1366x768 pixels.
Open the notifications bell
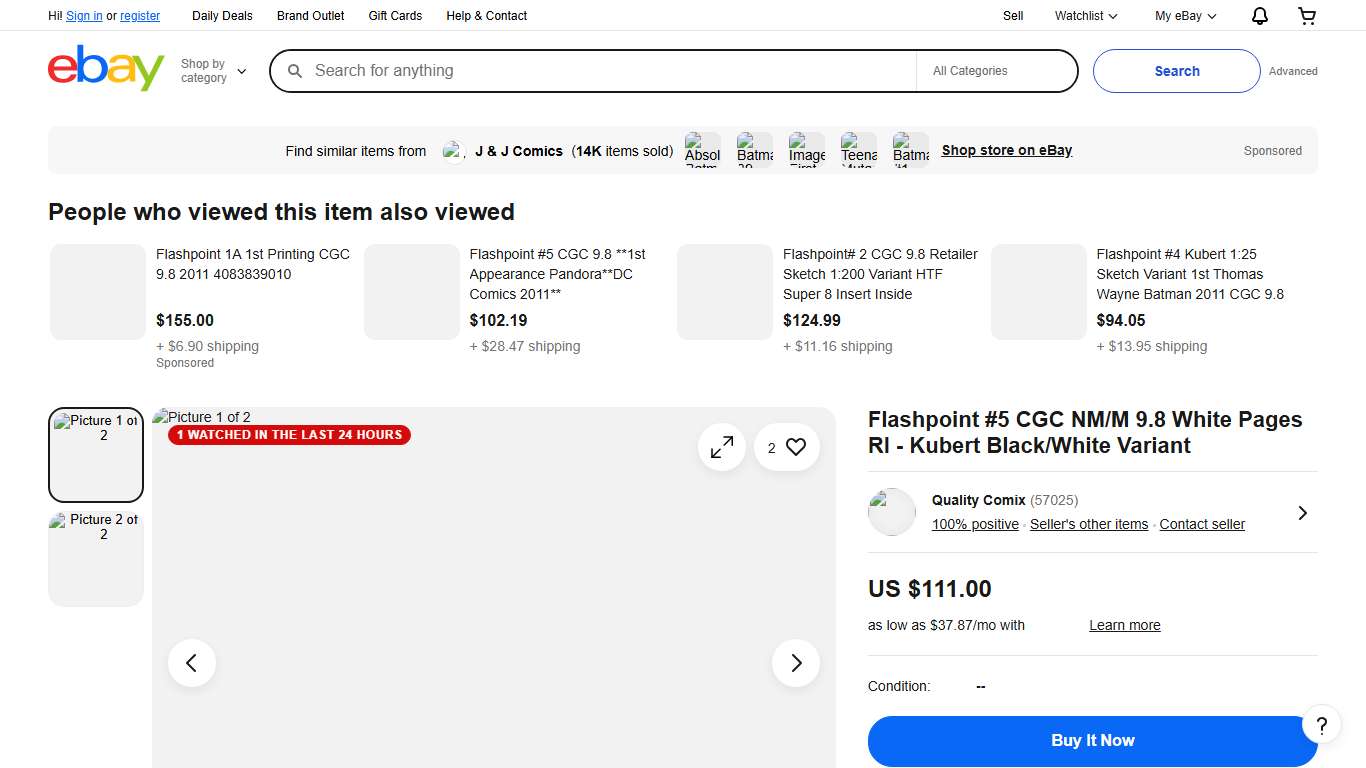pos(1260,16)
